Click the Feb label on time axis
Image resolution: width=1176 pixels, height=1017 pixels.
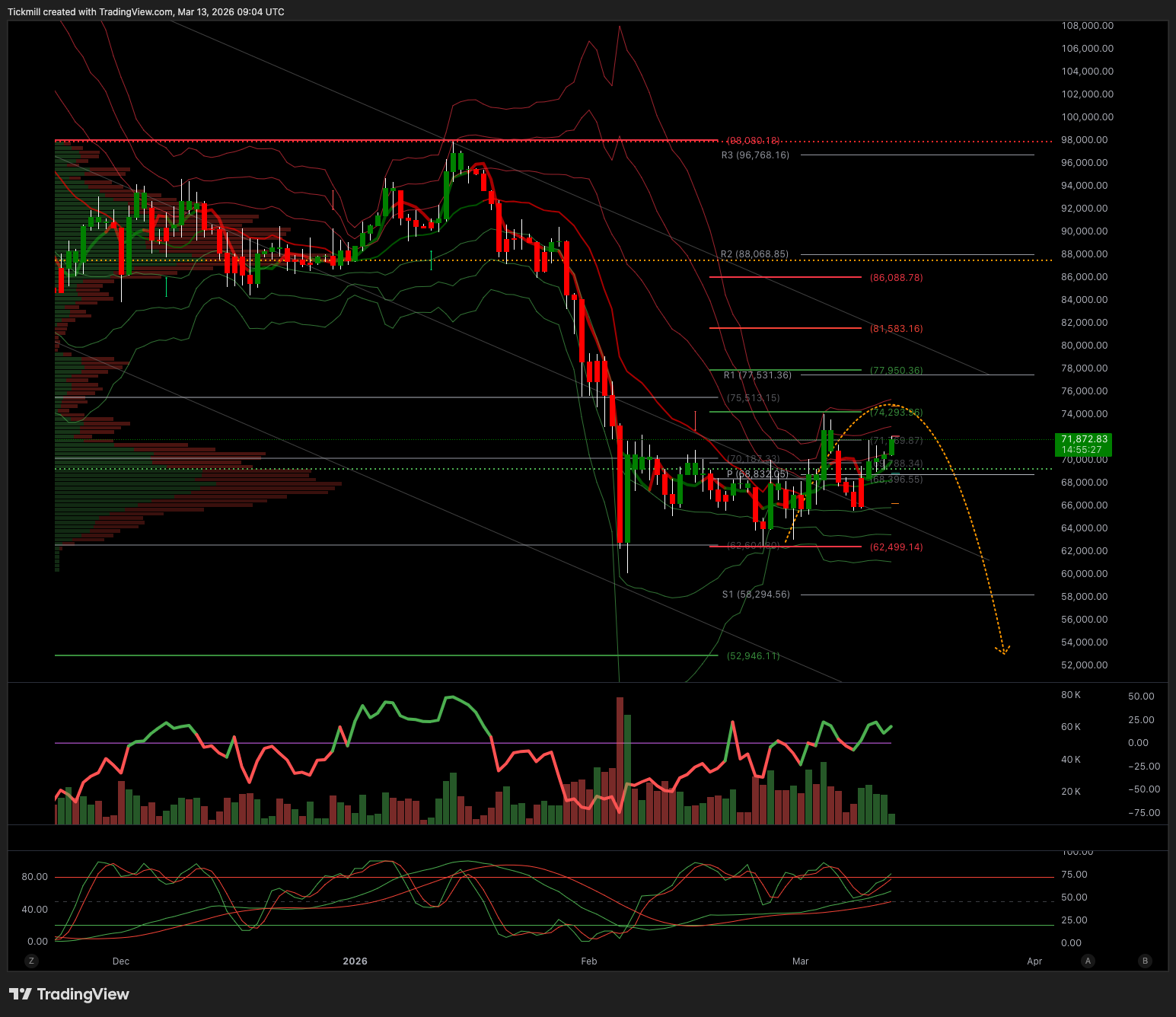[589, 961]
